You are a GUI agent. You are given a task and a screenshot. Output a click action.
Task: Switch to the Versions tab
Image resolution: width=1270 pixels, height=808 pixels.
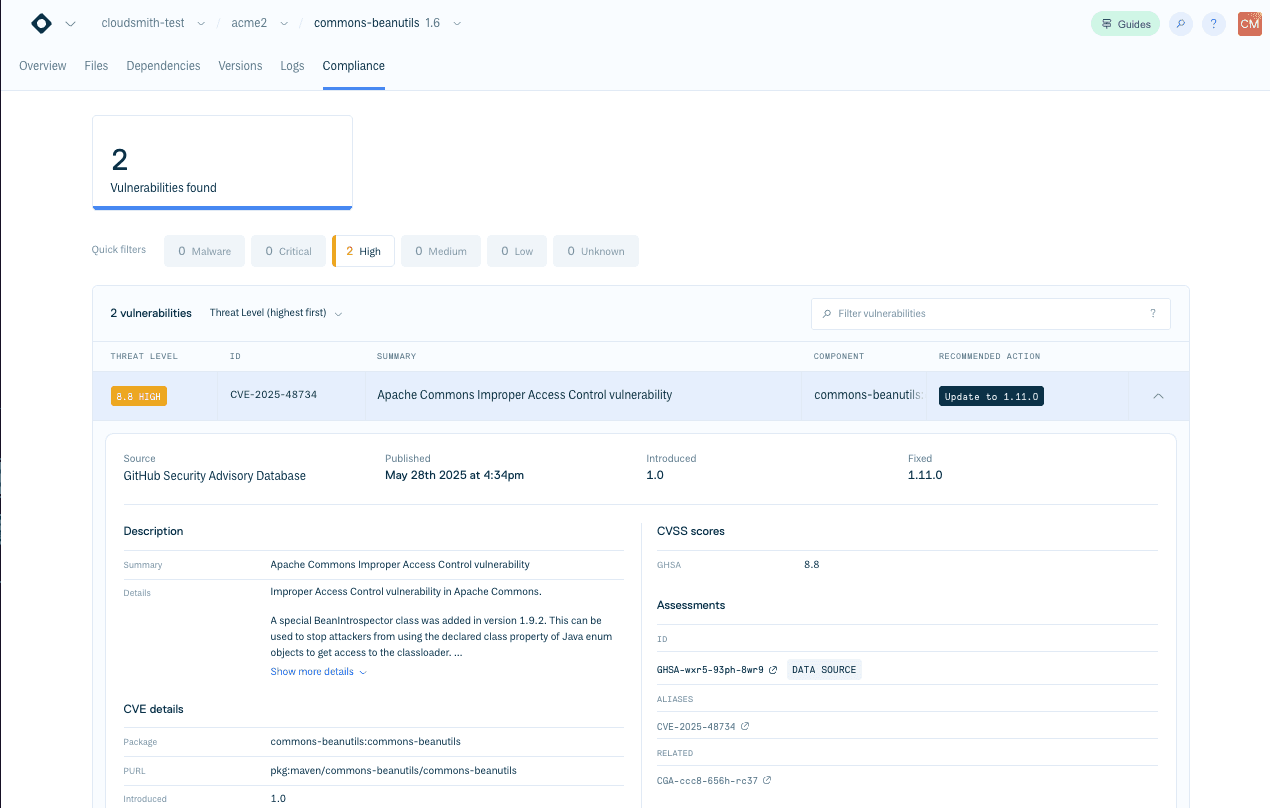[x=240, y=66]
